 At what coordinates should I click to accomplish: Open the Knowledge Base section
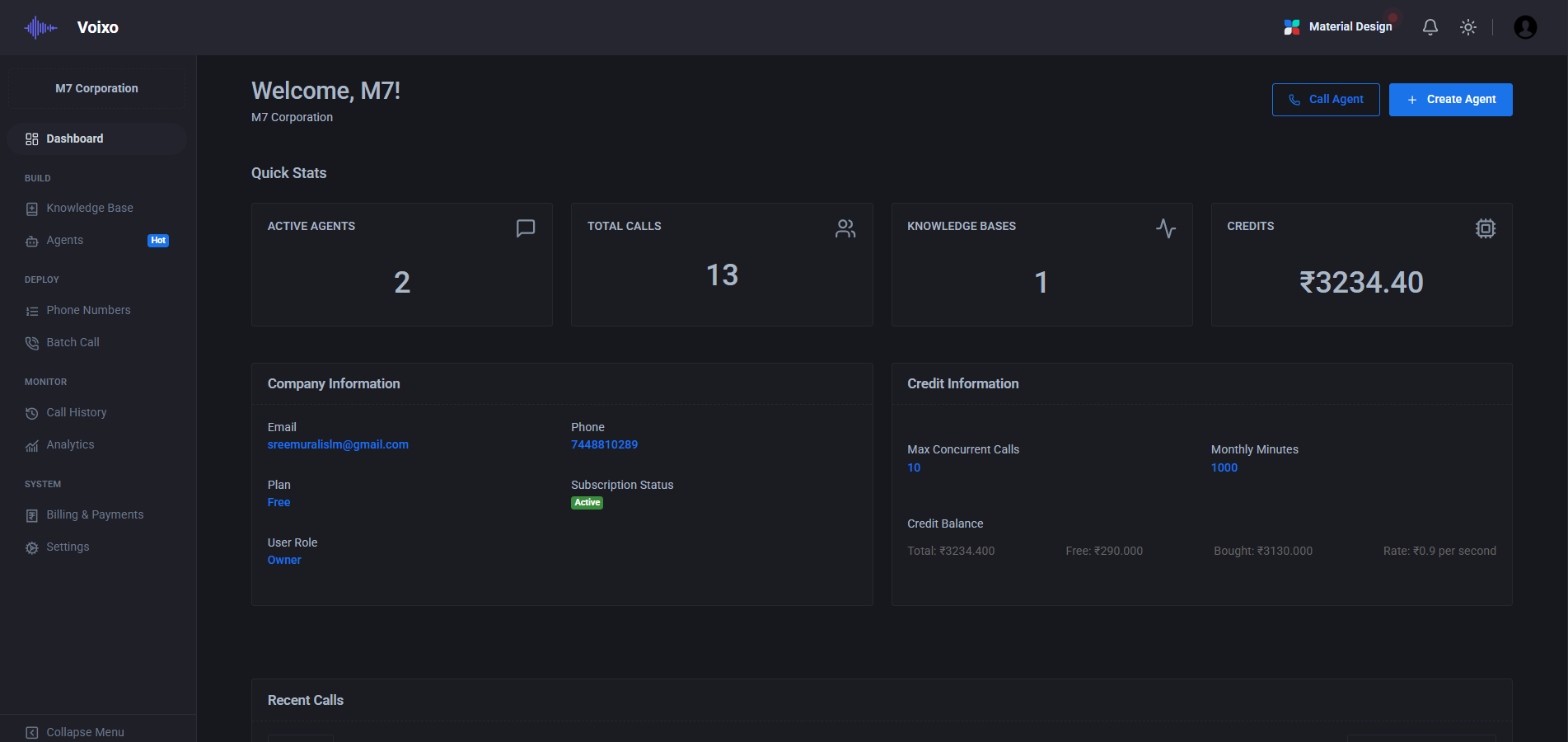point(89,208)
